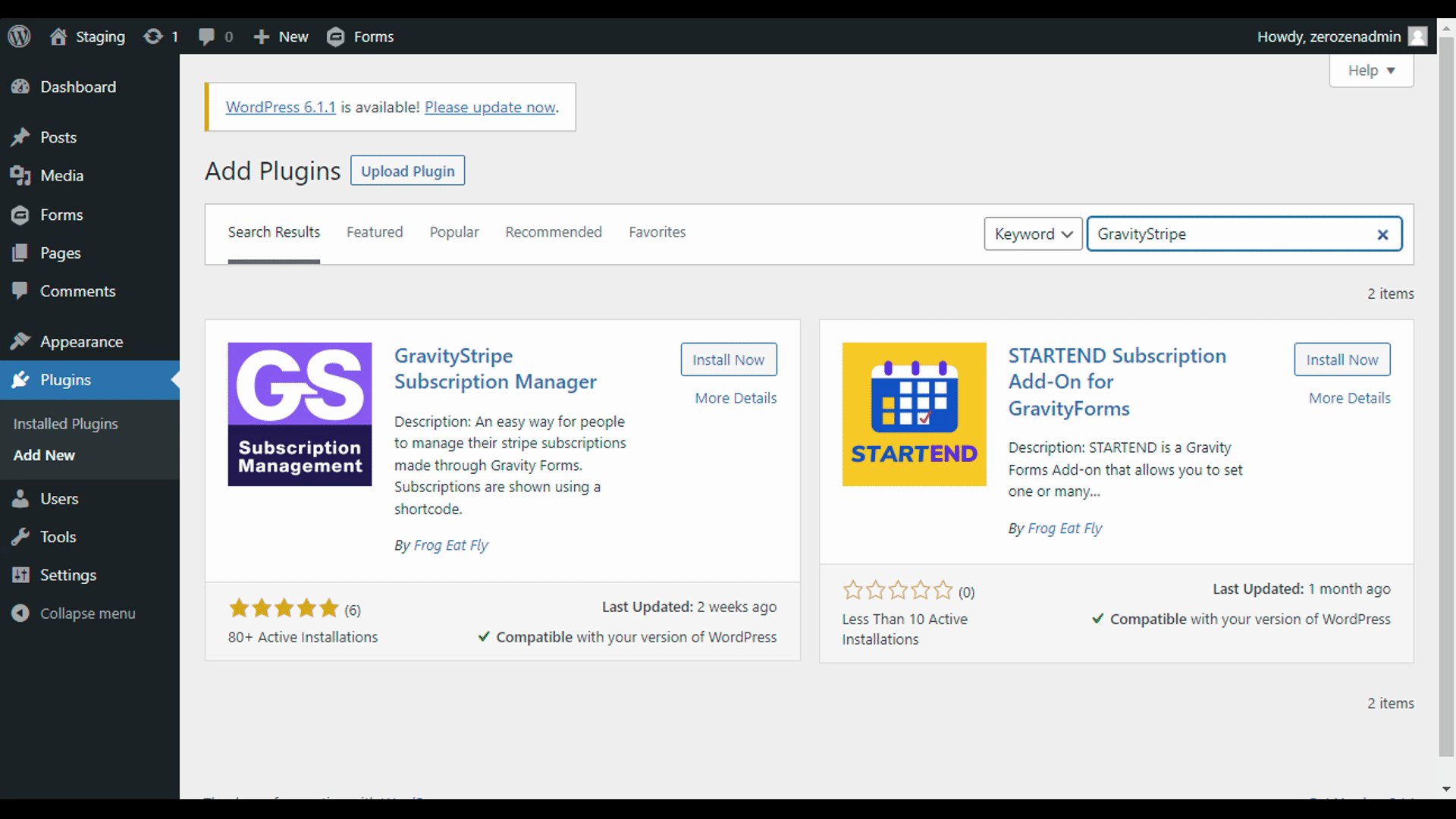Open the Users section icon
The image size is (1456, 819).
coord(20,498)
